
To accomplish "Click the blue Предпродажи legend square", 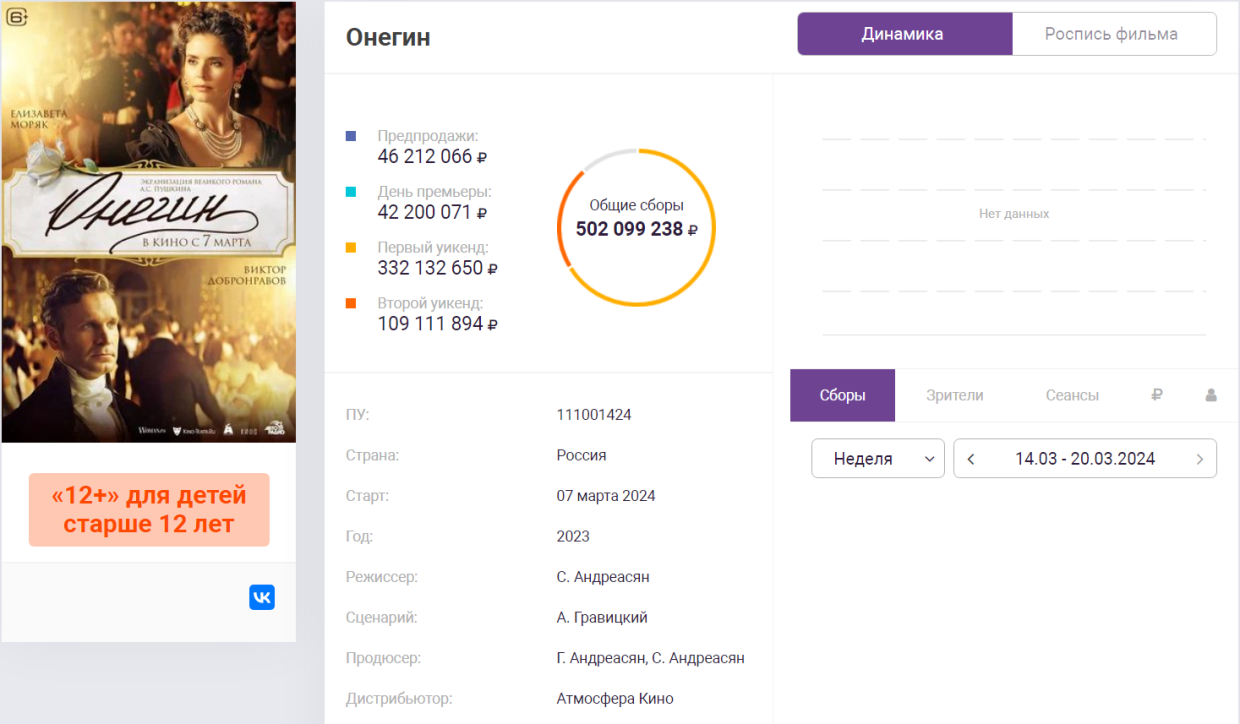I will pos(351,135).
